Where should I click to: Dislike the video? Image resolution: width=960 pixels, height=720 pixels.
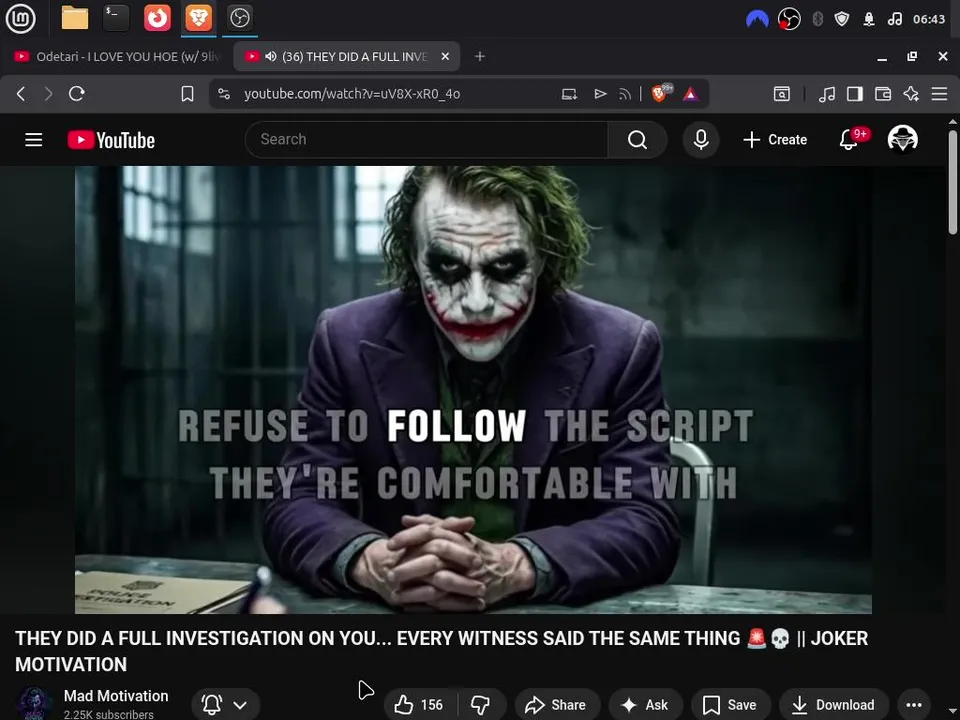click(x=481, y=705)
